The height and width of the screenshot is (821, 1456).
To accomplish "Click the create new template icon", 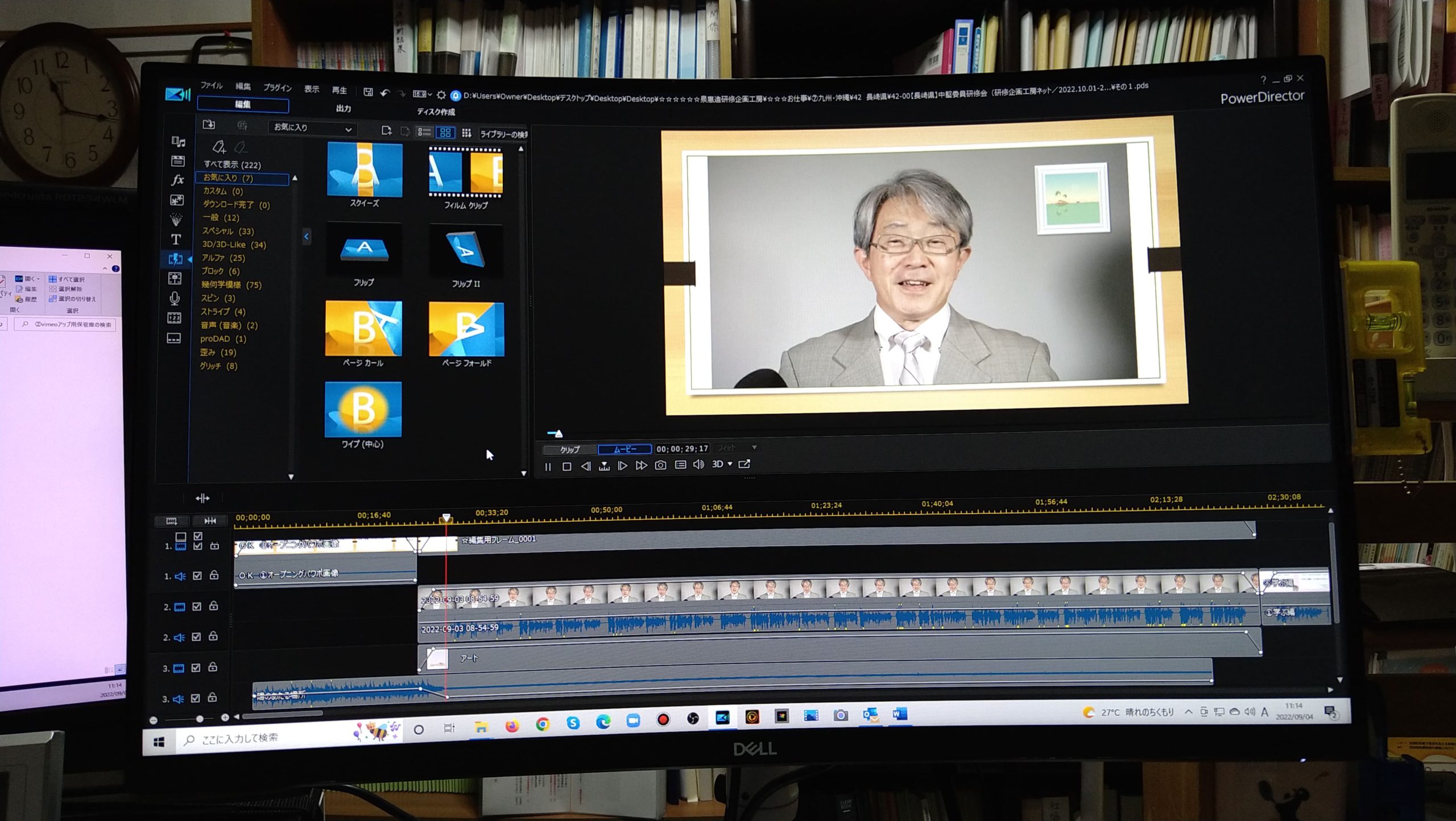I will (x=387, y=130).
